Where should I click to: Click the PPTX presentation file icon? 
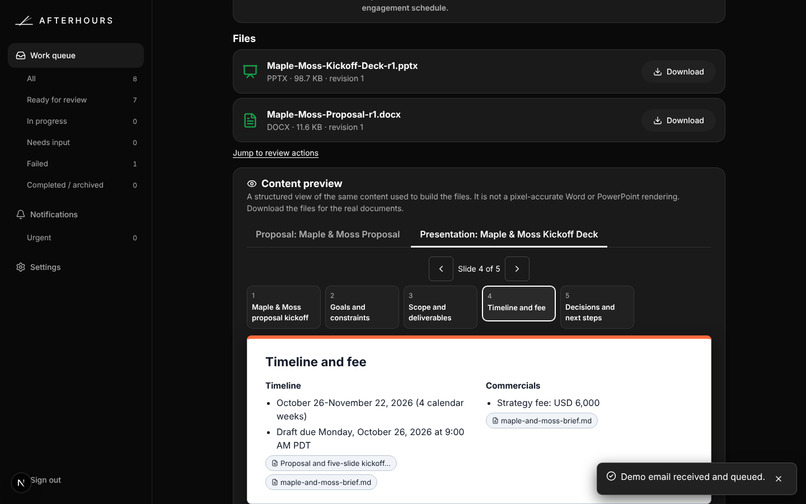[250, 71]
